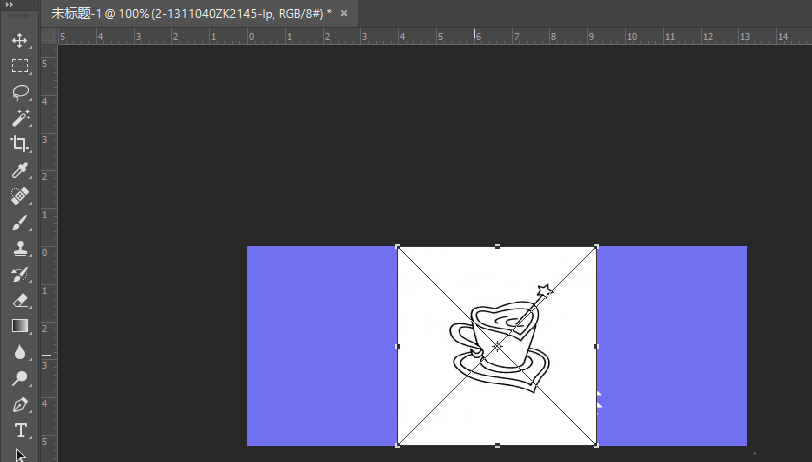Select the Dodge tool

(x=20, y=378)
